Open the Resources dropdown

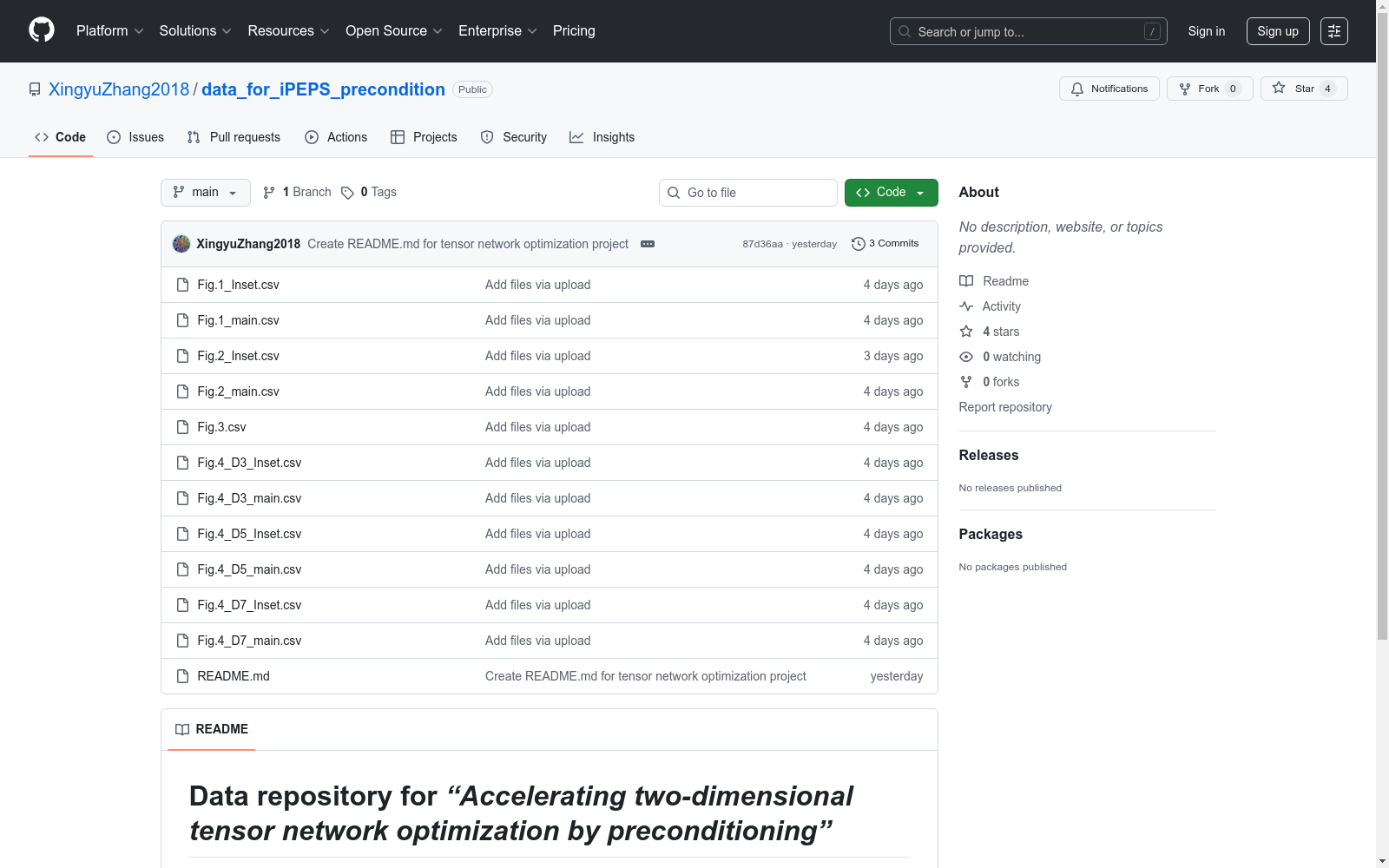pyautogui.click(x=288, y=31)
